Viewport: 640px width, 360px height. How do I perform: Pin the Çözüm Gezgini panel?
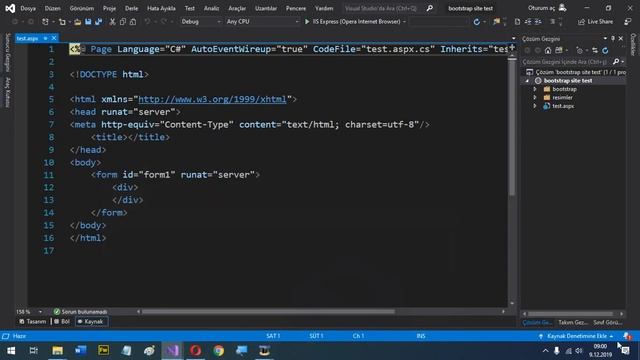(x=613, y=38)
